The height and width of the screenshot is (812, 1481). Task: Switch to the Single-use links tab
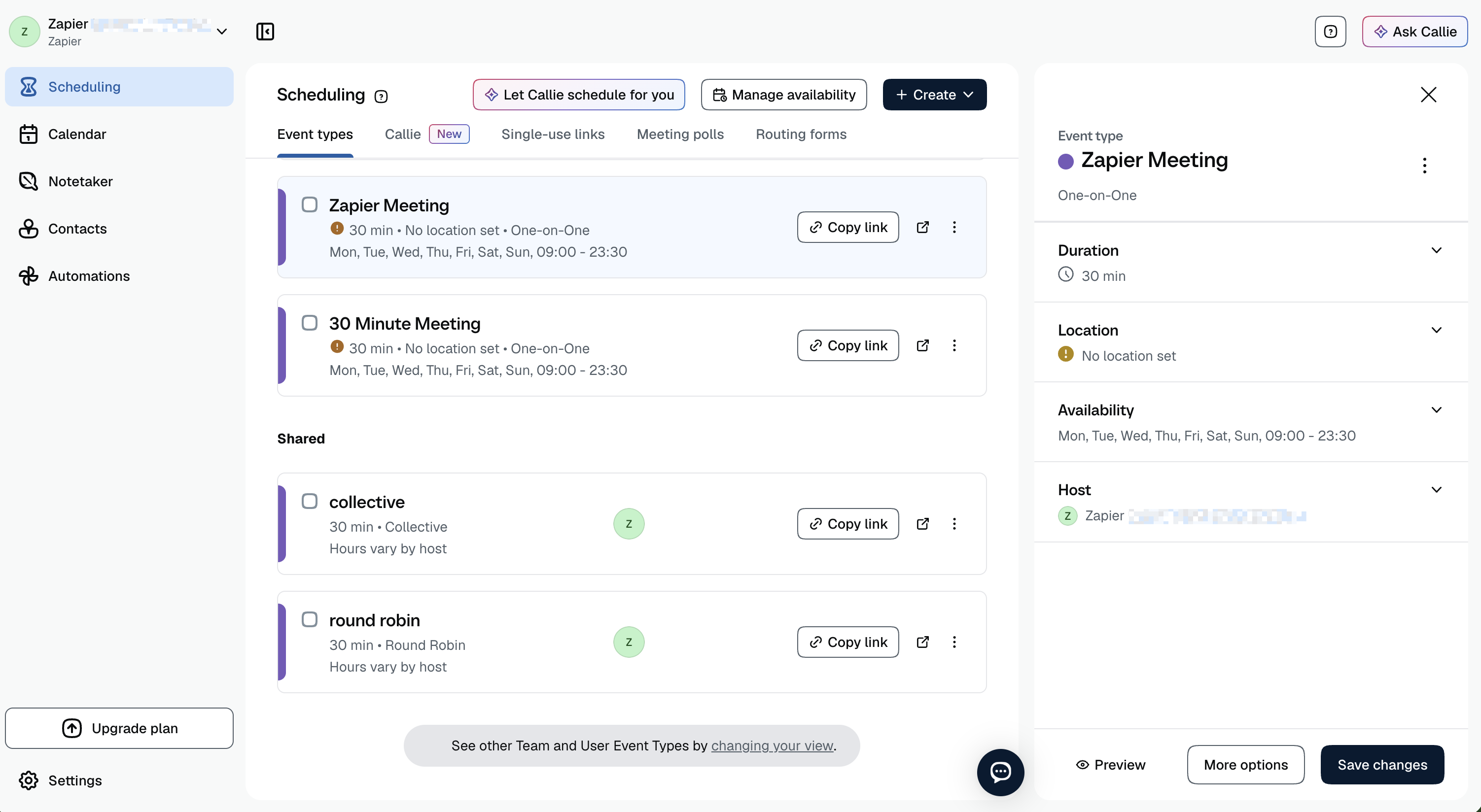(x=553, y=135)
